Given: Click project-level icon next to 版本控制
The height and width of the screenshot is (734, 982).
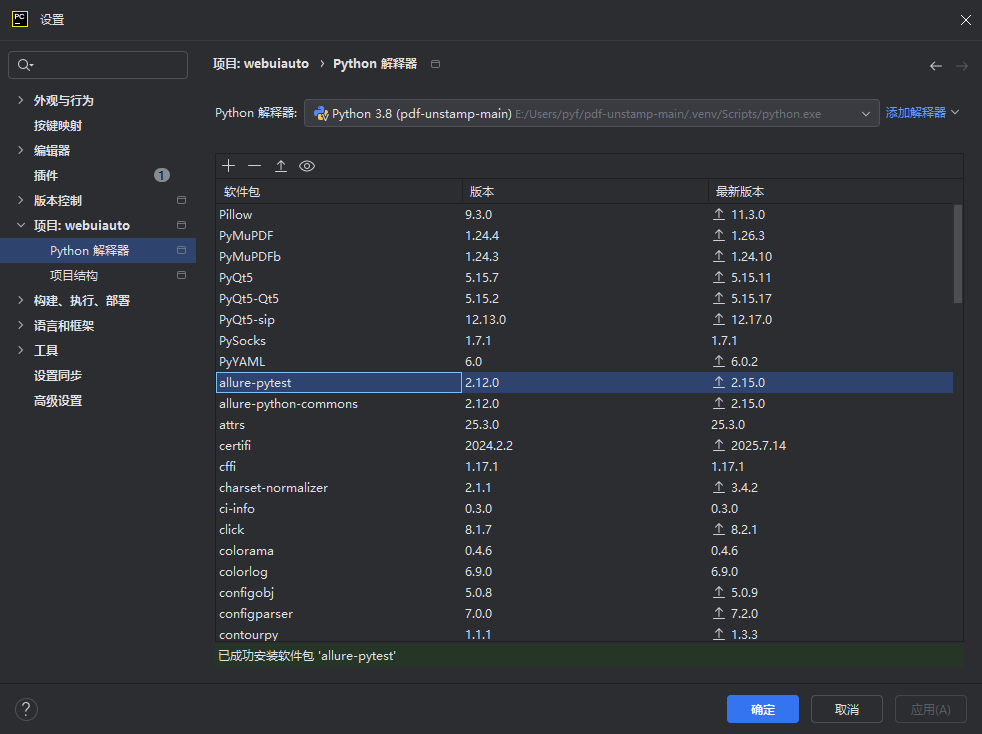Looking at the screenshot, I should pyautogui.click(x=182, y=200).
